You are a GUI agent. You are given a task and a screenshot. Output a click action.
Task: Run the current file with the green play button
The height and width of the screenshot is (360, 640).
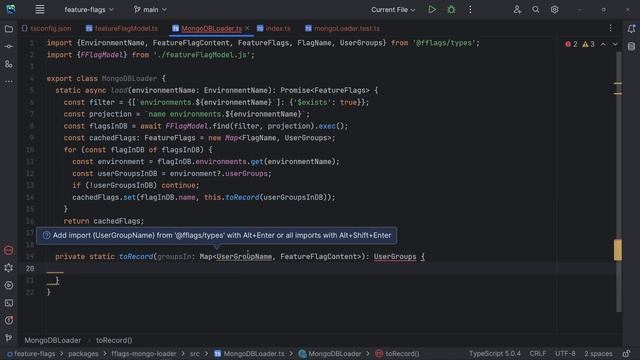click(x=432, y=9)
